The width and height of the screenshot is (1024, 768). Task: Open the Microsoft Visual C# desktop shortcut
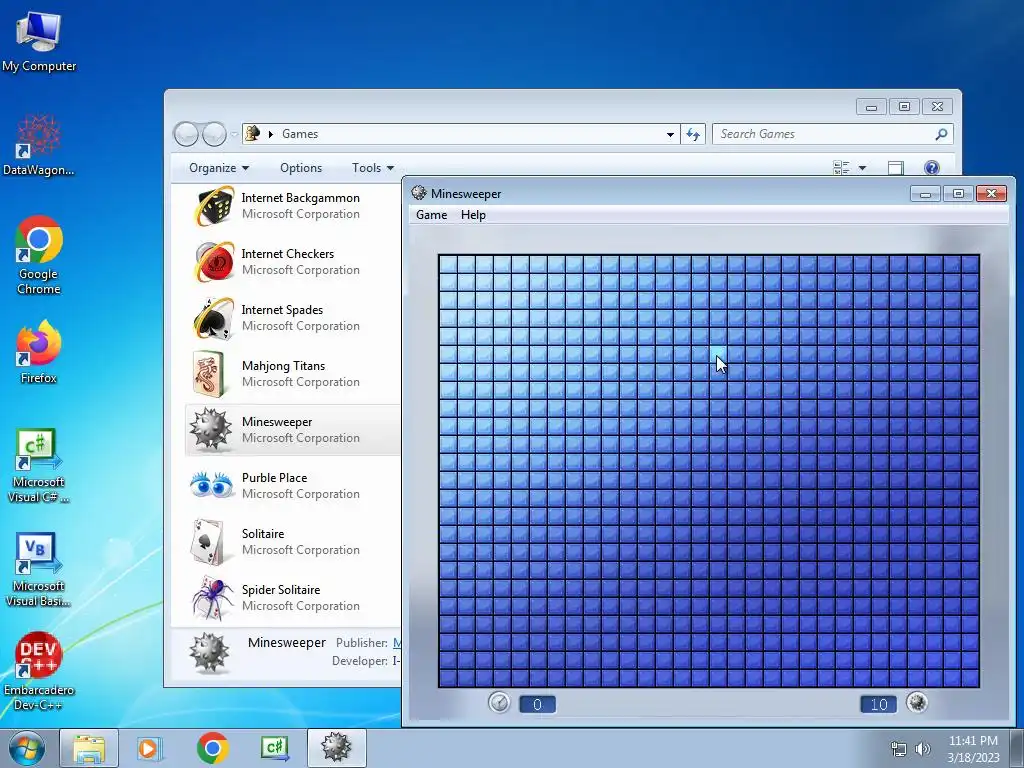point(39,465)
